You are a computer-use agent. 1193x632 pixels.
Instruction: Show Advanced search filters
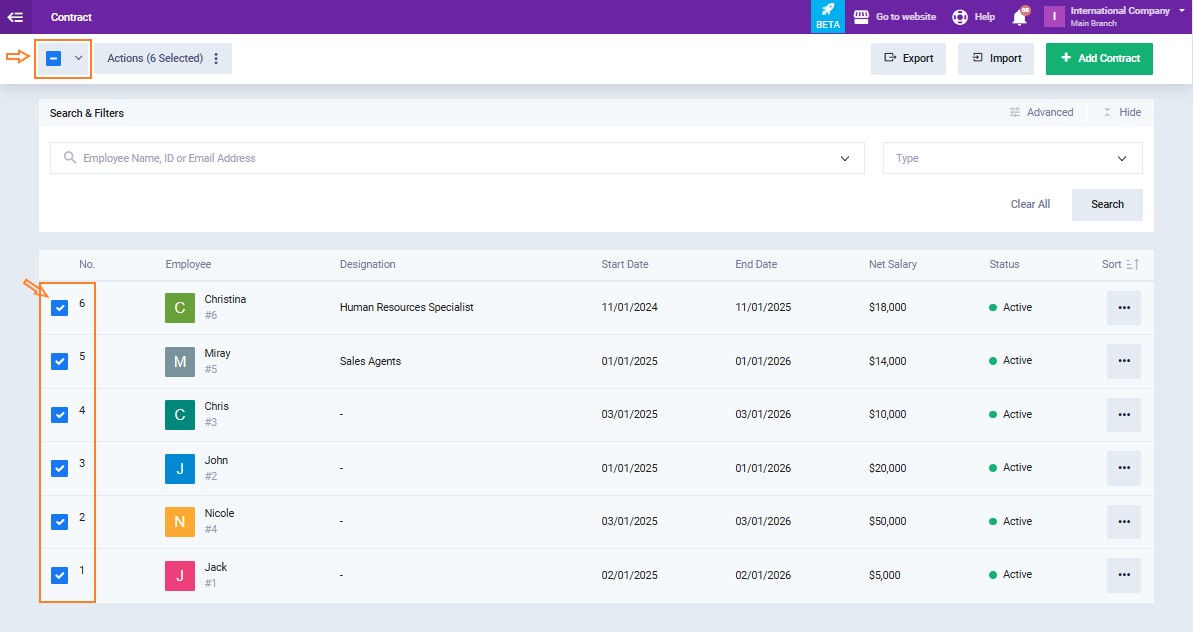1041,113
